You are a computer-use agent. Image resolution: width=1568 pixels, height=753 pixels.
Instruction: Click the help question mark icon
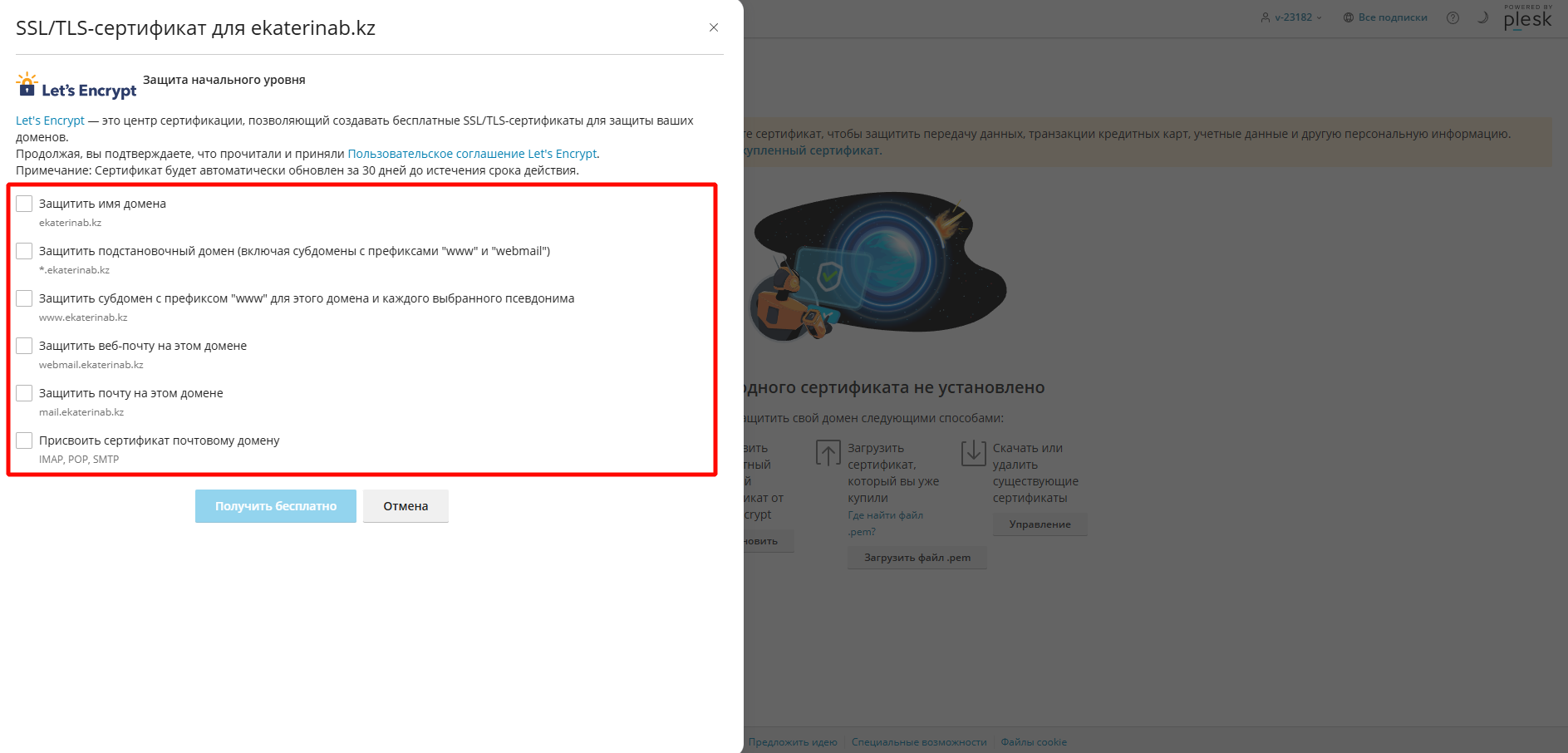(1452, 17)
